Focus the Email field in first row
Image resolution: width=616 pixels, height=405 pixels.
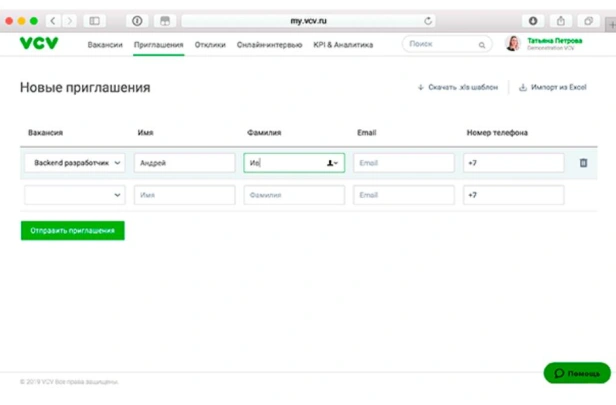click(x=404, y=163)
